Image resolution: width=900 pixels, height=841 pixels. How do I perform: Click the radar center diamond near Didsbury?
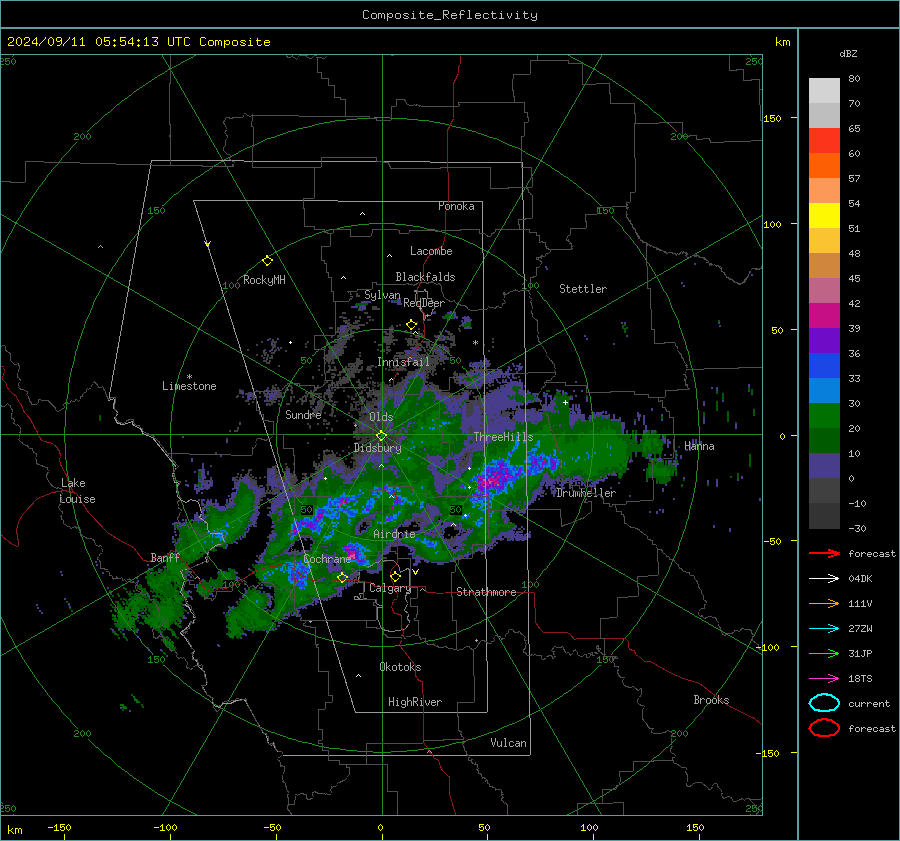pyautogui.click(x=382, y=436)
